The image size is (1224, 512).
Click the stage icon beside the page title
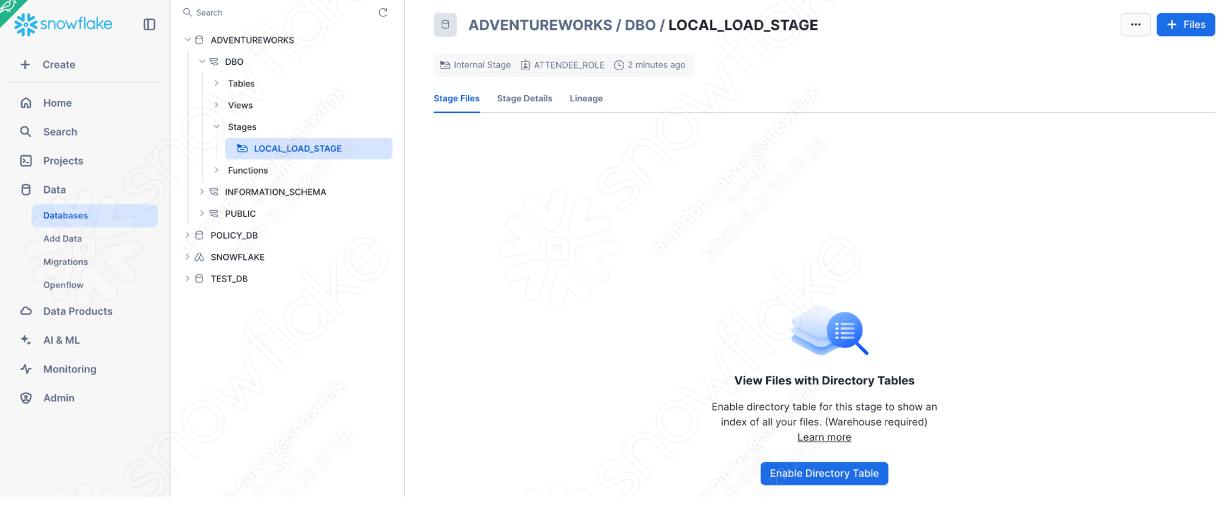click(445, 25)
